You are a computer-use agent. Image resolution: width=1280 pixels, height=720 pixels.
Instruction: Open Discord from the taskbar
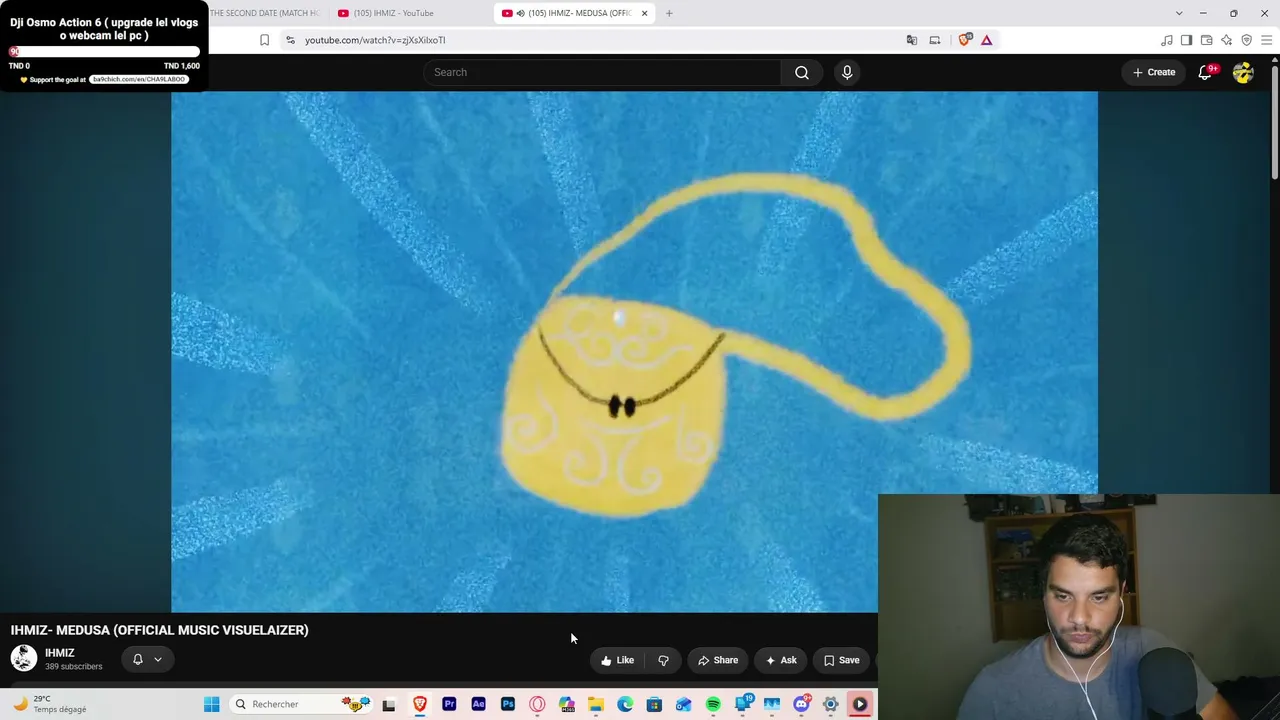[x=801, y=704]
